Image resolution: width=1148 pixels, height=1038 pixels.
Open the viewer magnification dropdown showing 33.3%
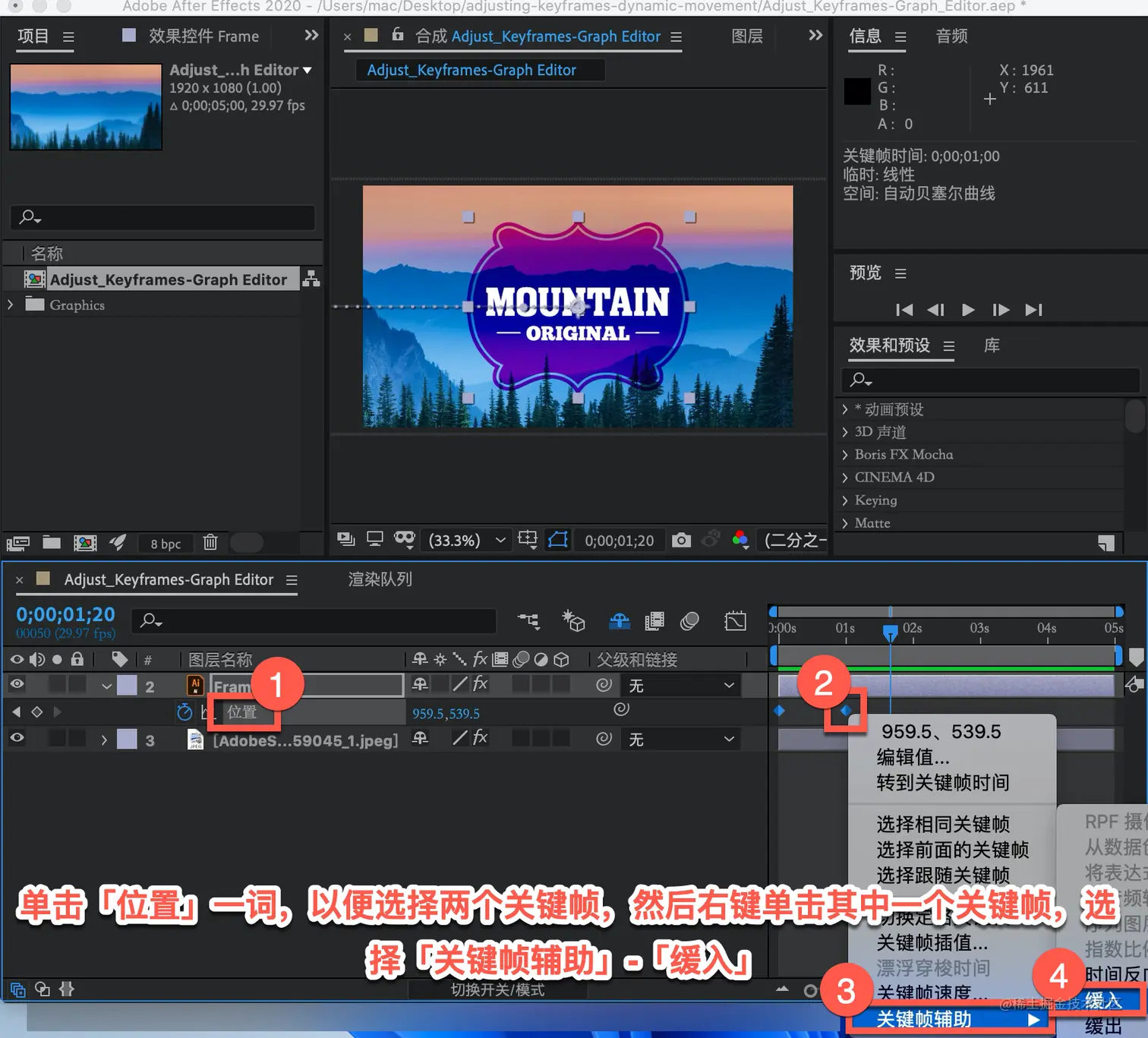point(467,540)
